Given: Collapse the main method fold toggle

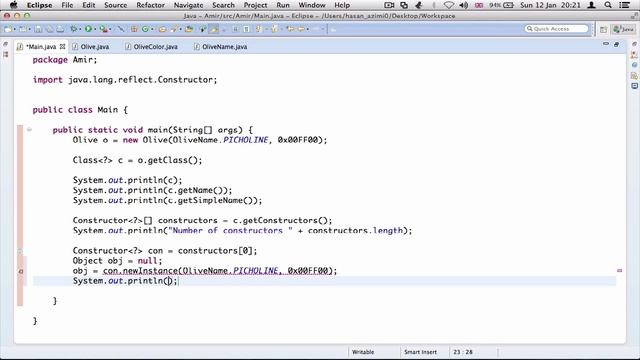Looking at the screenshot, I should click(29, 130).
